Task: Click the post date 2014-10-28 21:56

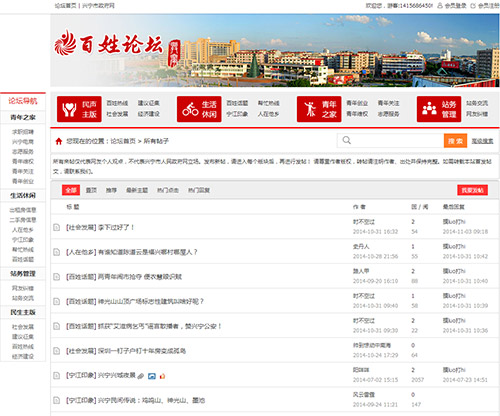Action: 375,256
